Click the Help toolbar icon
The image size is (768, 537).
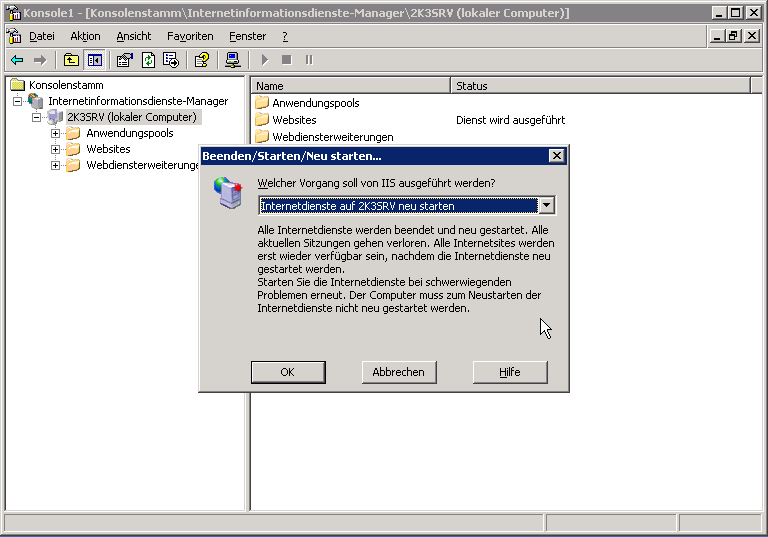point(202,60)
